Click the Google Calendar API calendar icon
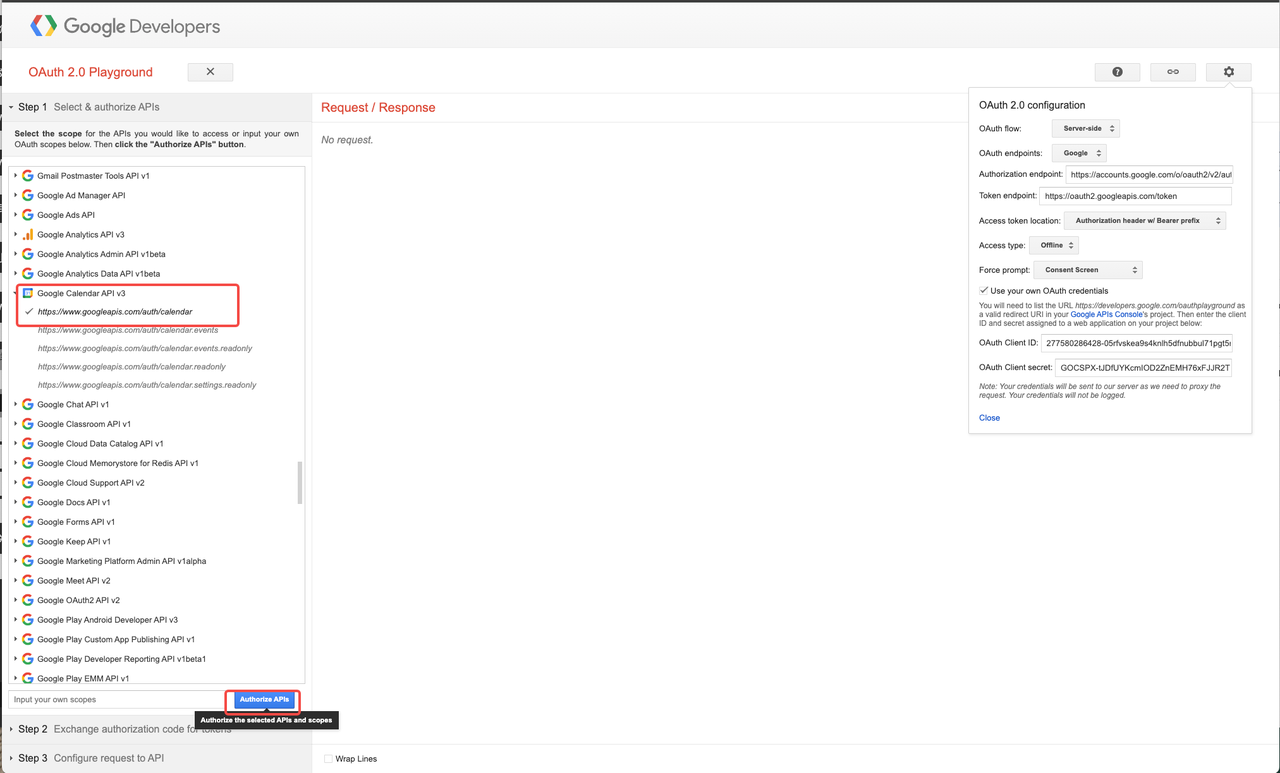1280x773 pixels. [28, 293]
